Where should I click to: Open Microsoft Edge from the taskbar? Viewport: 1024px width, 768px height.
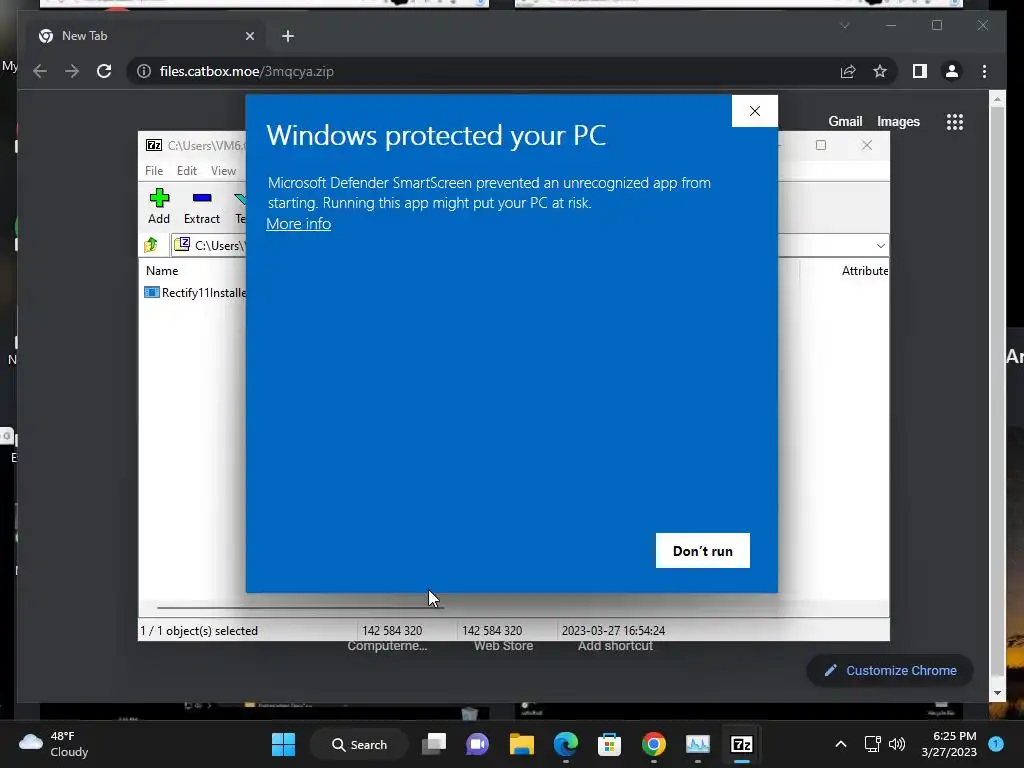(566, 744)
